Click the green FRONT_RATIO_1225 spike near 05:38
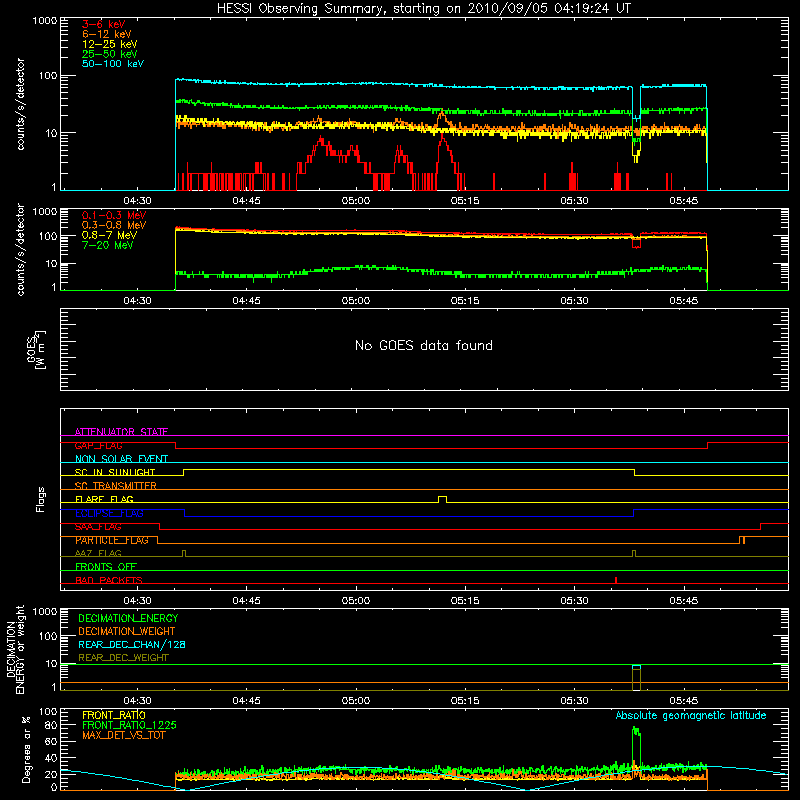Viewport: 800px width, 800px height. click(x=636, y=745)
